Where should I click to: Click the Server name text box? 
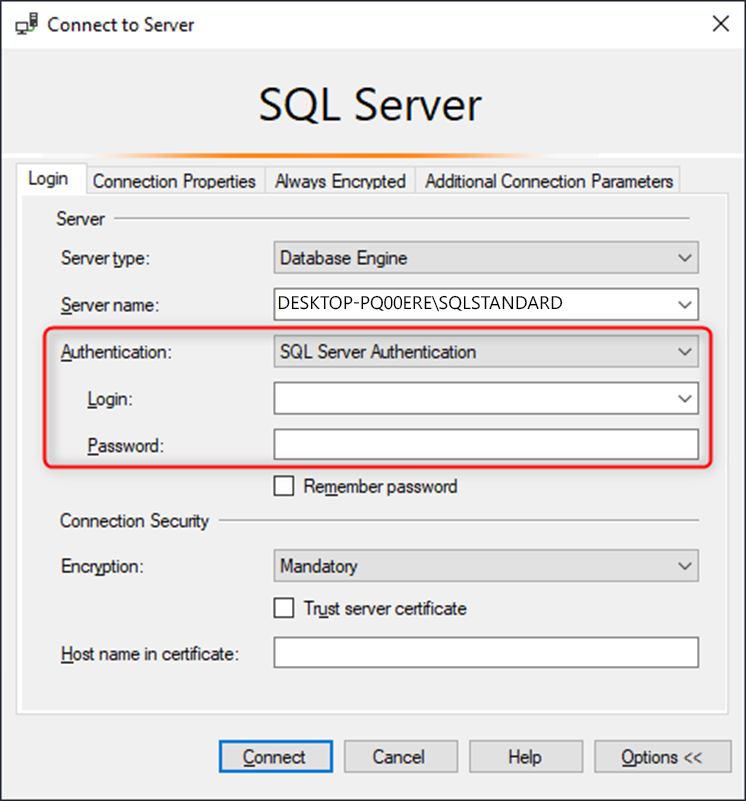[x=470, y=304]
